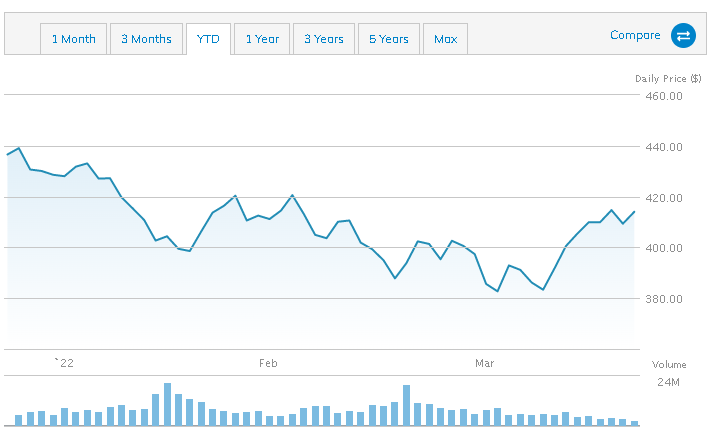This screenshot has width=721, height=444.
Task: Click the 380.00 price axis label
Action: pyautogui.click(x=664, y=299)
